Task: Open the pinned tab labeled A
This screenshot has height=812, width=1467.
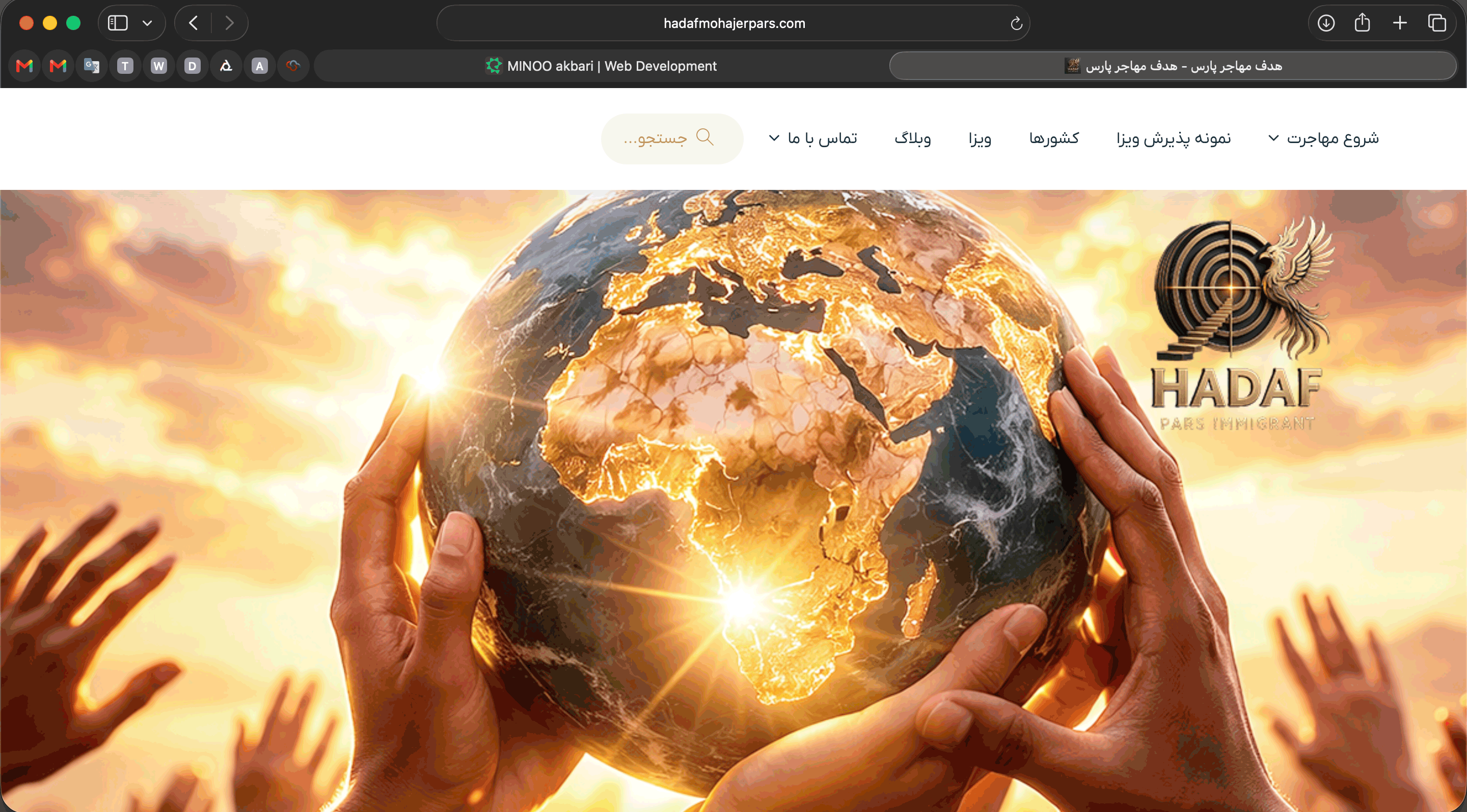Action: pyautogui.click(x=260, y=66)
